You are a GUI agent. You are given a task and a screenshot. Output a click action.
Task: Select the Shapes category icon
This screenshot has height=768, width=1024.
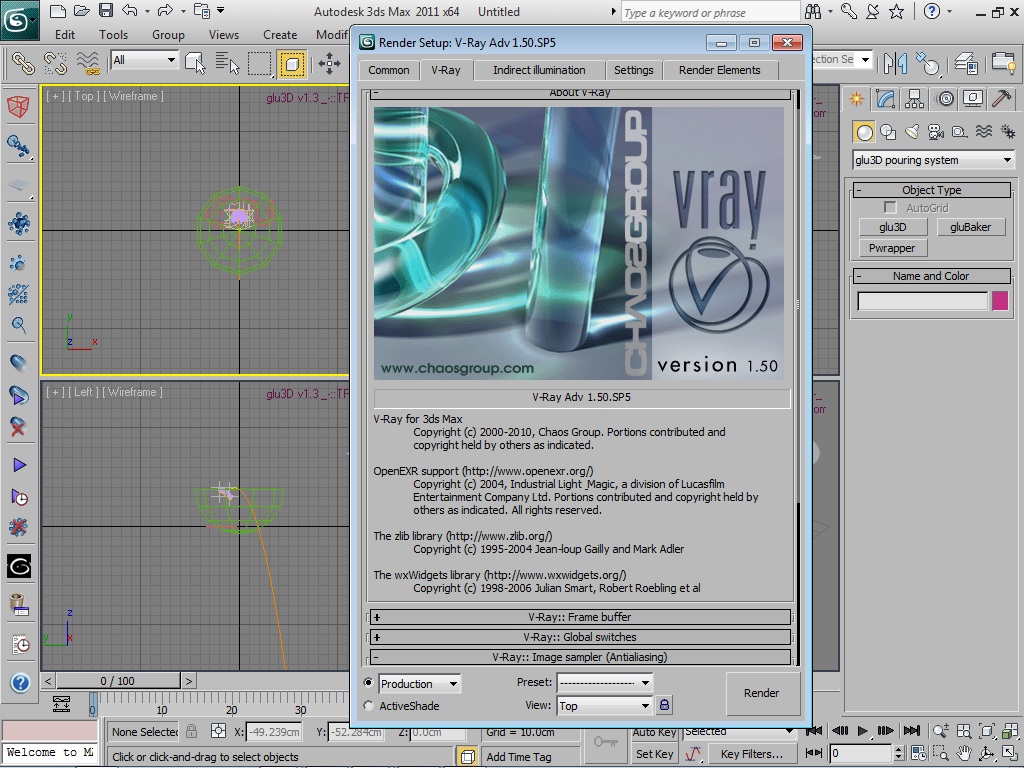[888, 132]
